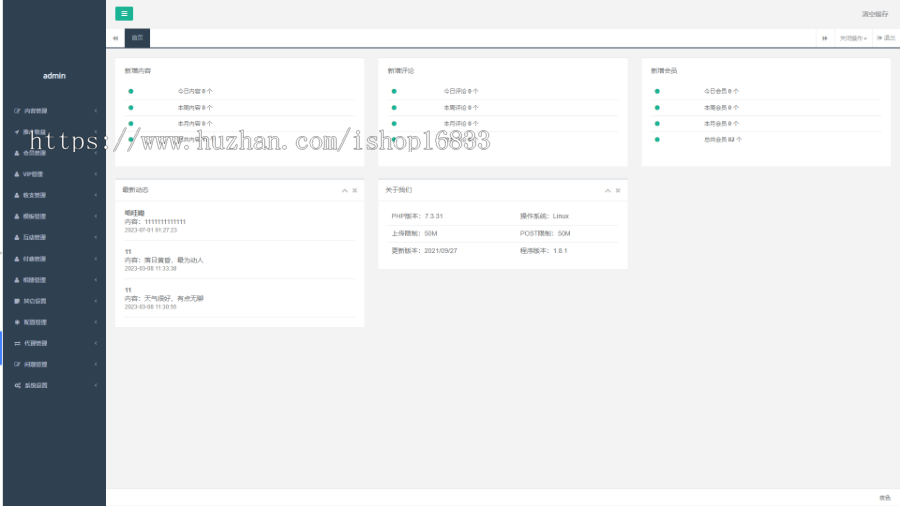
Task: Collapse the 关于我们 panel using chevron
Action: coord(608,190)
